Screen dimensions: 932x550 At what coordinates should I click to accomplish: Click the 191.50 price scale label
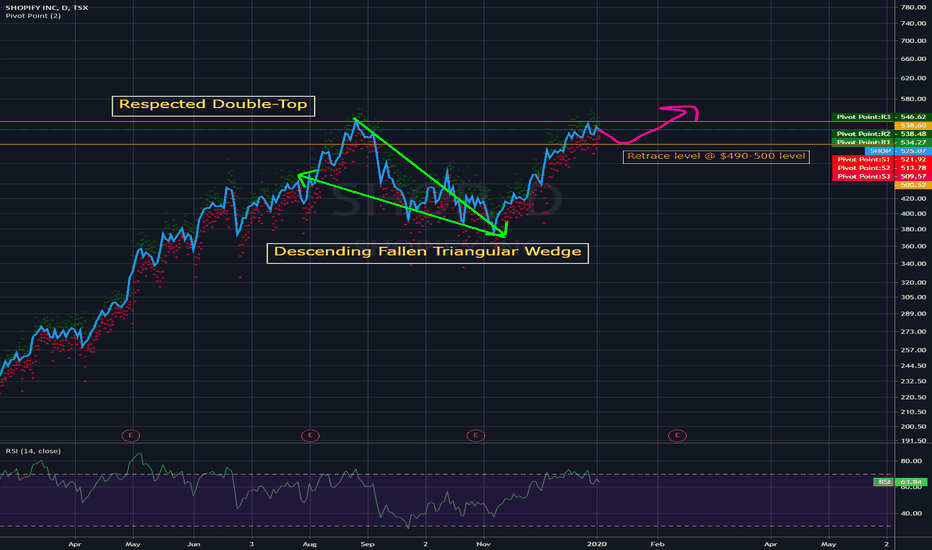click(914, 441)
